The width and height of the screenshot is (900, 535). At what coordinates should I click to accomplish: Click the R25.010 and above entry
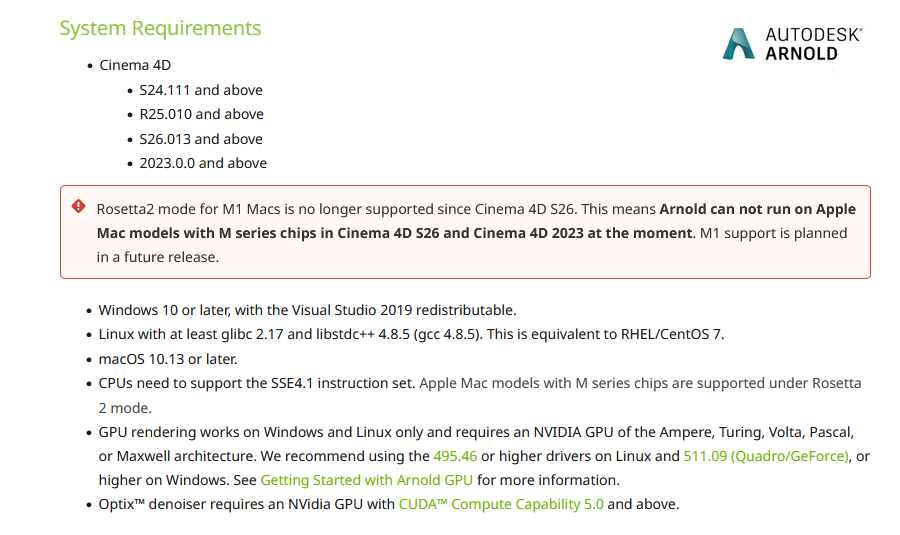tap(201, 114)
